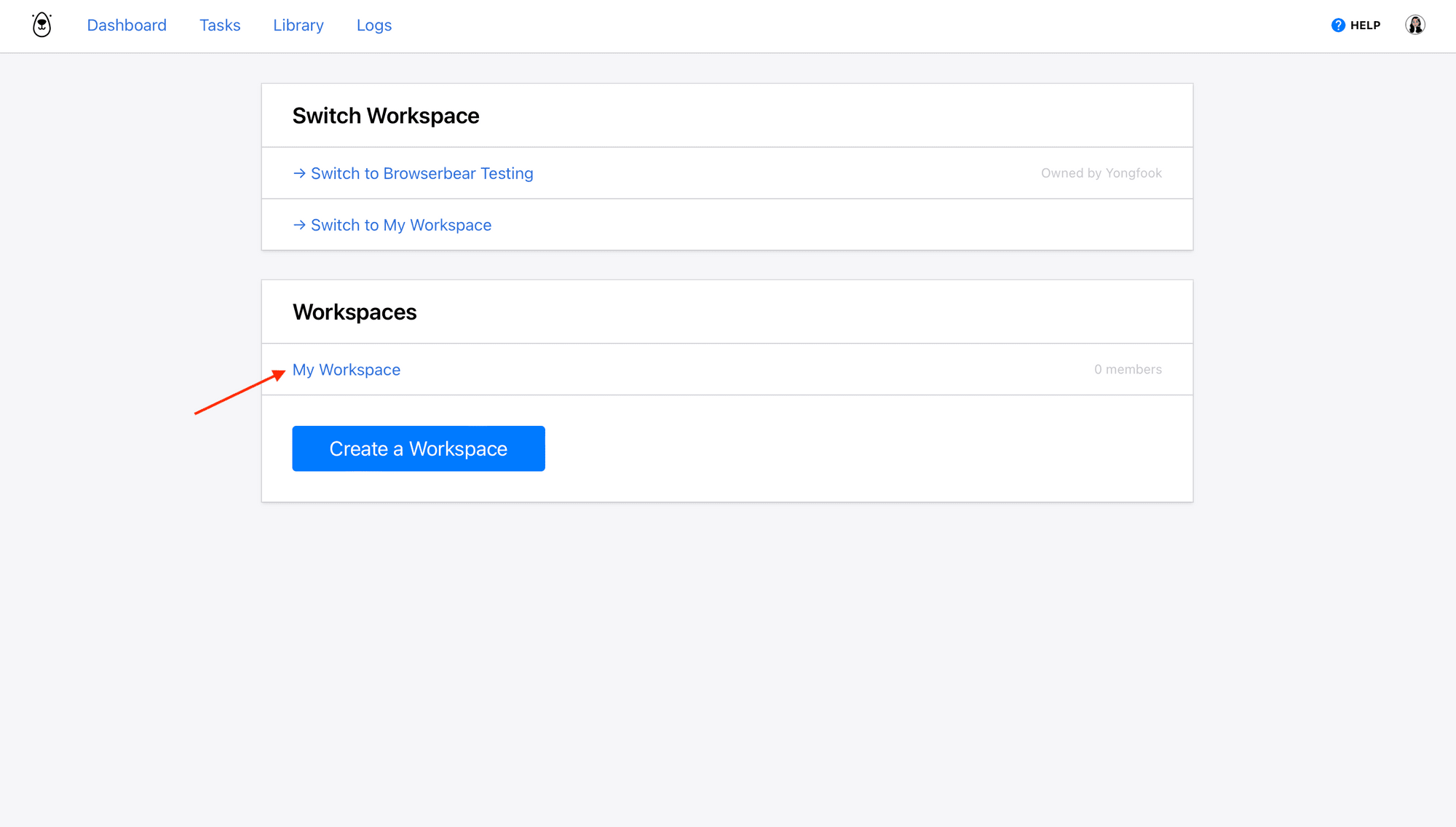The height and width of the screenshot is (827, 1456).
Task: Collapse the Workspaces panel
Action: click(x=355, y=311)
